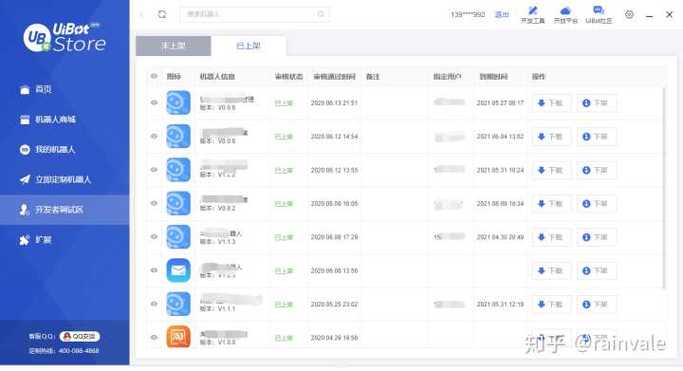Click 下载 download for 2020.06.09 16:05 row
This screenshot has width=683, height=371.
tap(551, 204)
